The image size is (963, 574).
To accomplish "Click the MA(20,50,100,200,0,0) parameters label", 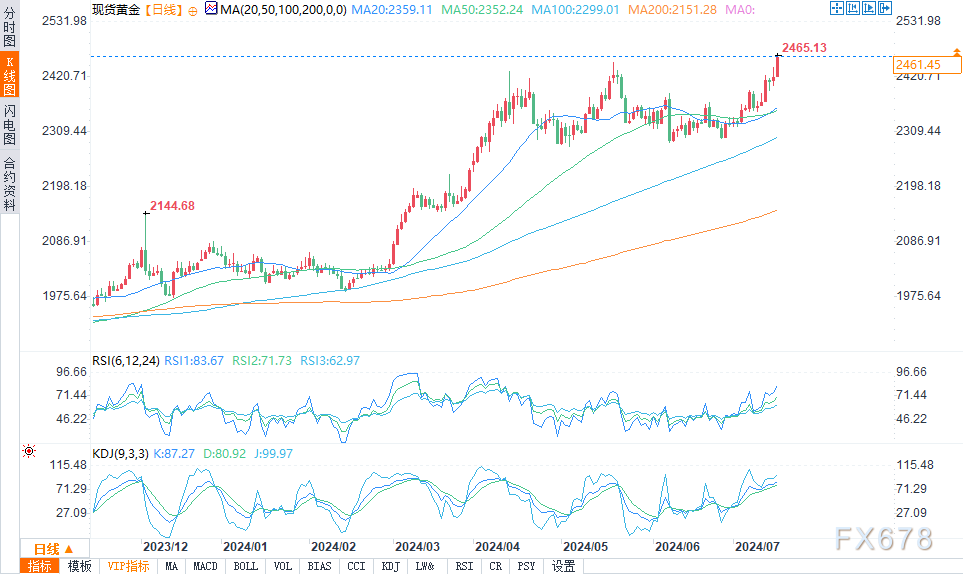I will (x=283, y=10).
